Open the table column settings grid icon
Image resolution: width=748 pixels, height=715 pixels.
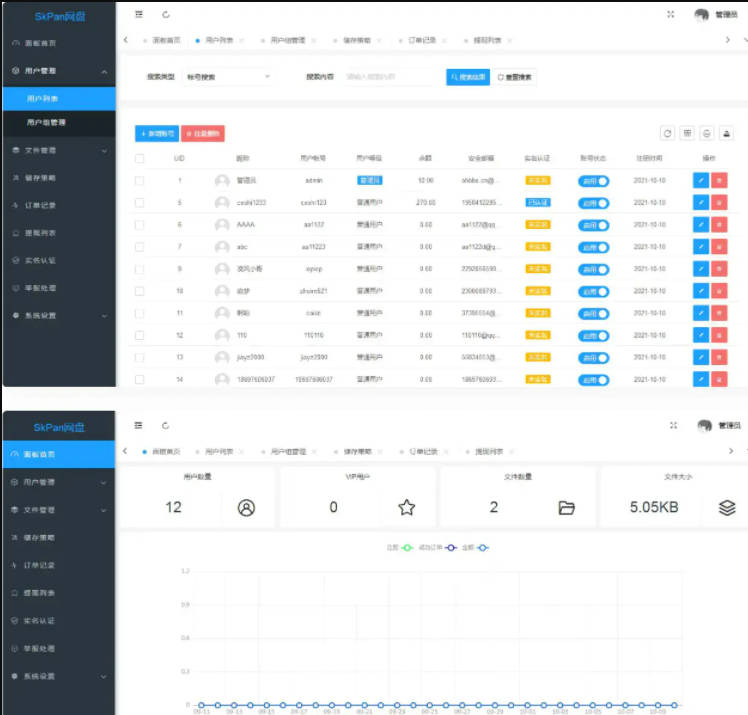pos(687,134)
